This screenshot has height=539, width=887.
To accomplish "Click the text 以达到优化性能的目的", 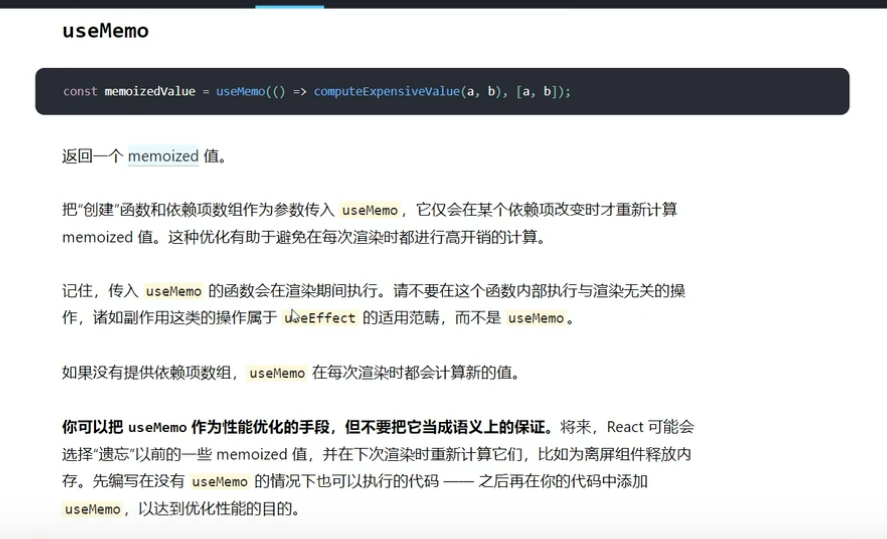I will pyautogui.click(x=215, y=509).
